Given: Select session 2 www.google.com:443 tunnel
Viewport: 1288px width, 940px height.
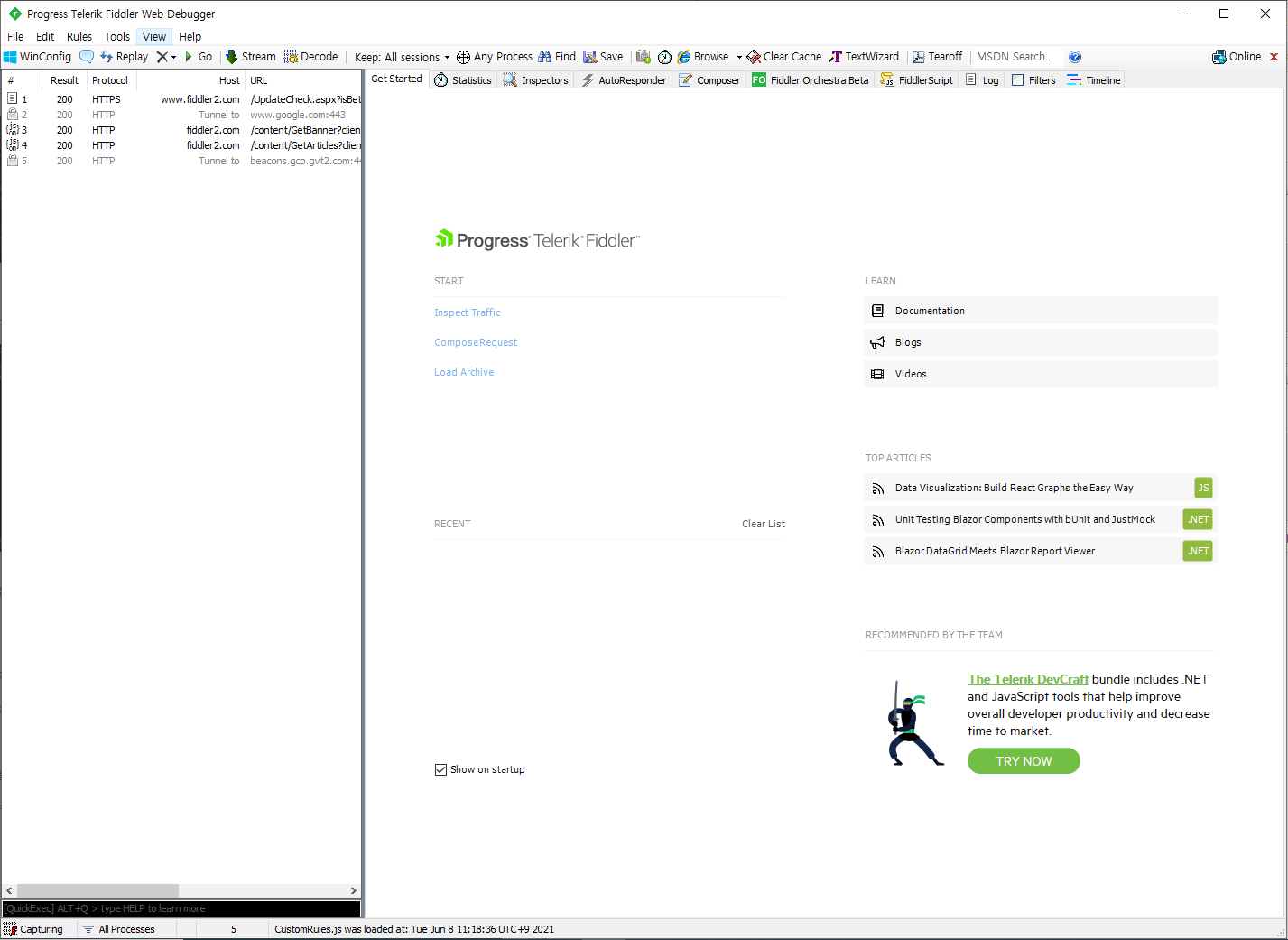Looking at the screenshot, I should click(x=181, y=115).
